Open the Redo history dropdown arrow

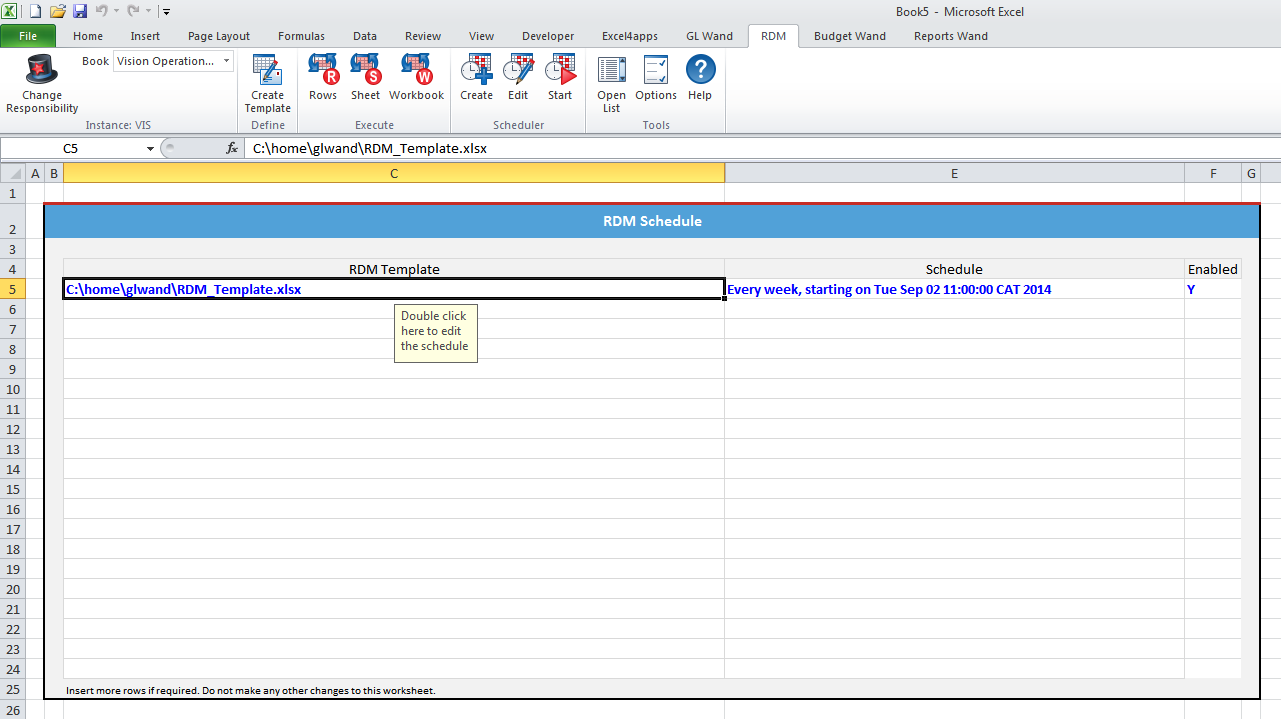click(x=147, y=11)
